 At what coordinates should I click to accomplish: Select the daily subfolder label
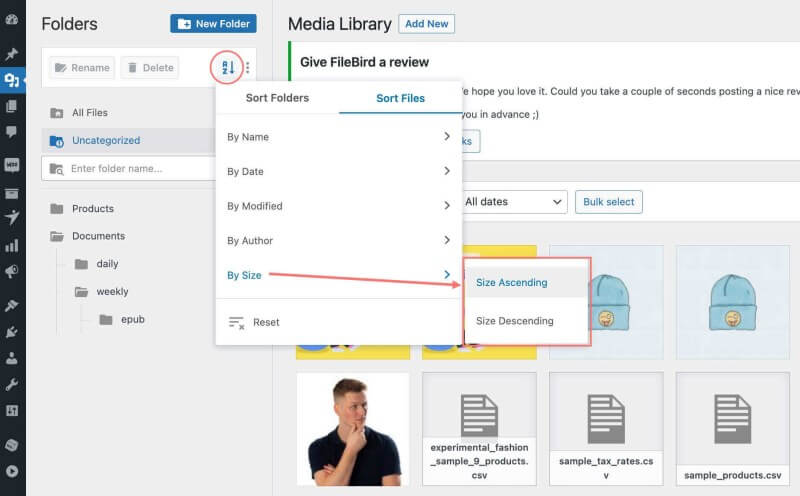coord(107,264)
